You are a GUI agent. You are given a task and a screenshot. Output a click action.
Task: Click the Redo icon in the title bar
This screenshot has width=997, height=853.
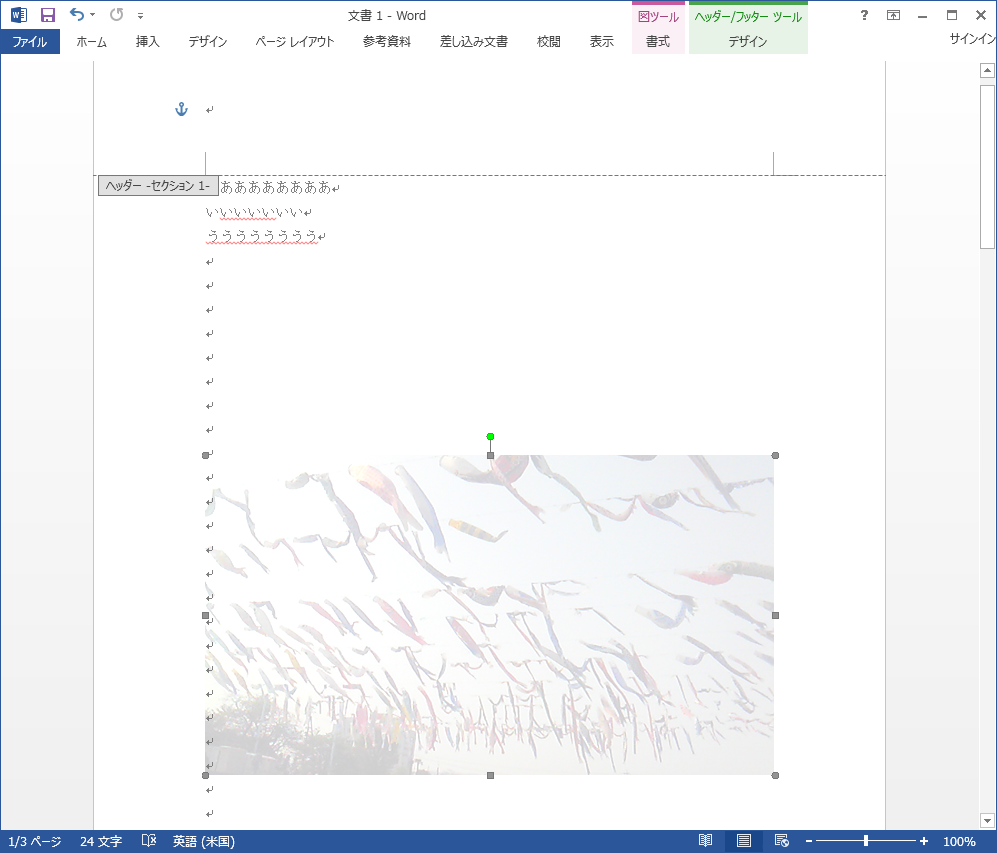117,15
